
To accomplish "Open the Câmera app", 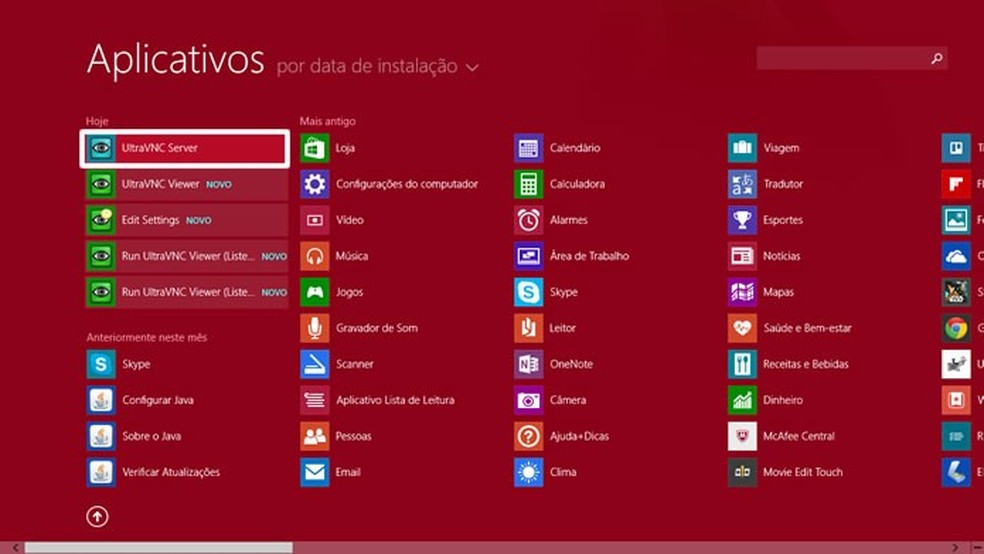I will [551, 400].
